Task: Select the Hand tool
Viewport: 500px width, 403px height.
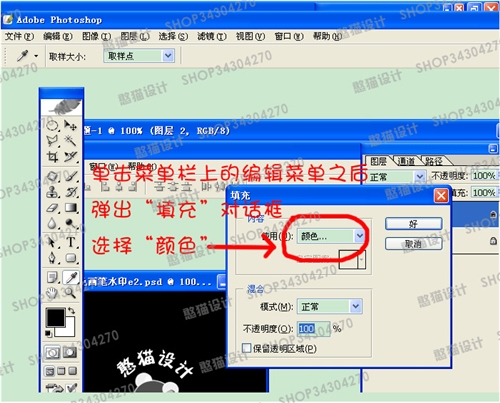Action: pyautogui.click(x=52, y=293)
